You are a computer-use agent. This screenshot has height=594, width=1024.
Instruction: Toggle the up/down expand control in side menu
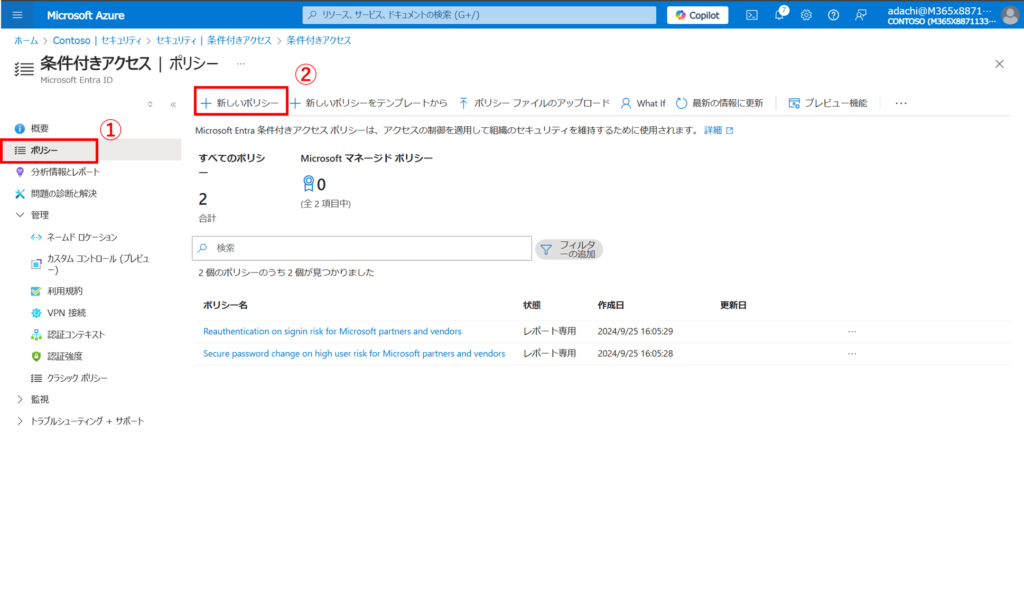(x=150, y=104)
